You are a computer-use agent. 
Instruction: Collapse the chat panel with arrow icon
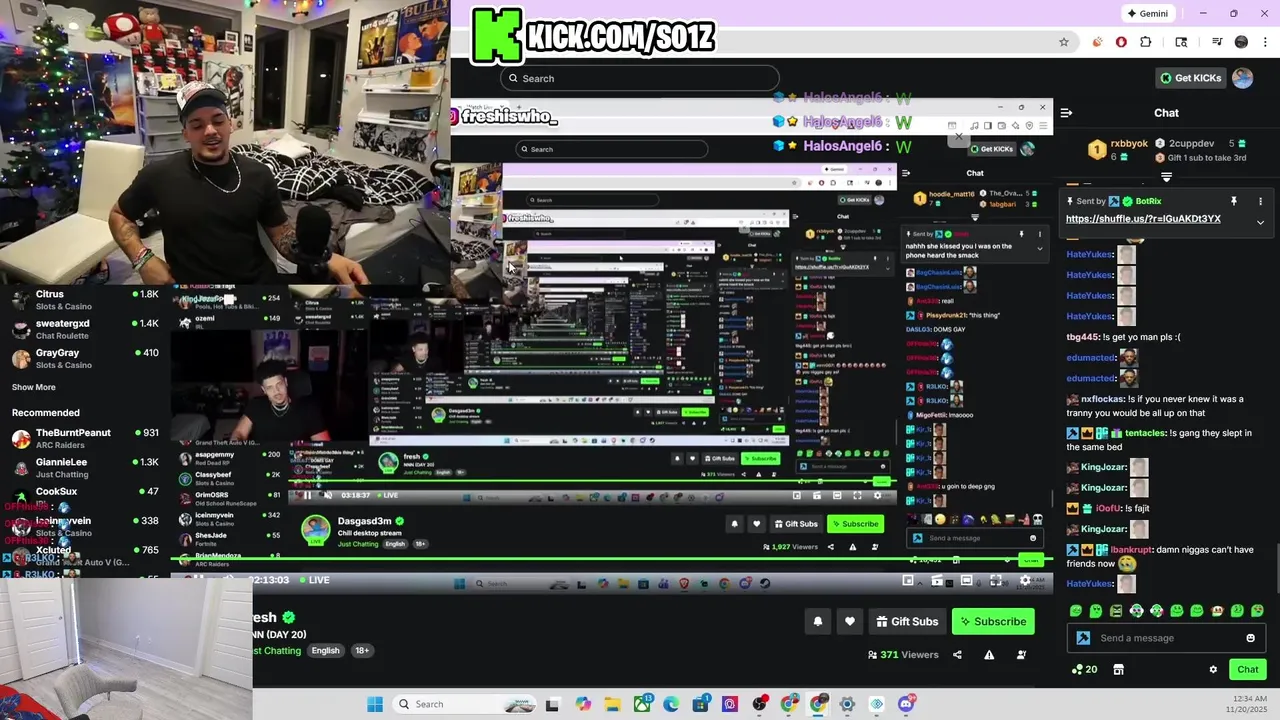[x=1066, y=113]
